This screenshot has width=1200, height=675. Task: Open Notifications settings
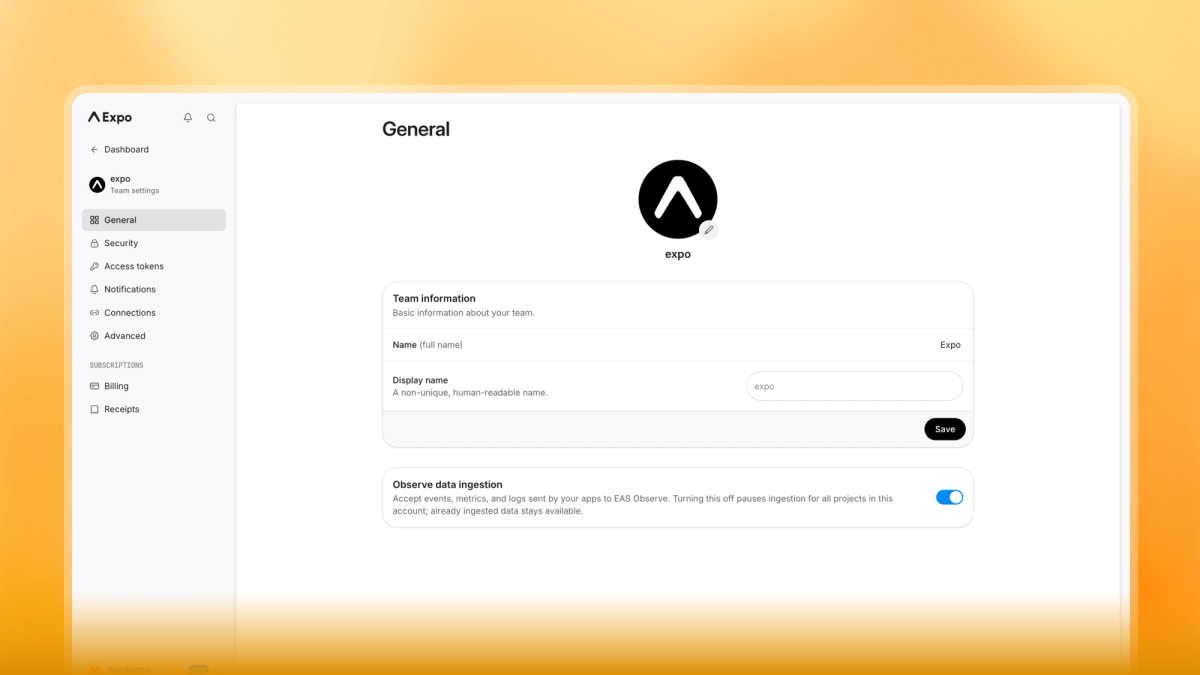[x=154, y=289]
